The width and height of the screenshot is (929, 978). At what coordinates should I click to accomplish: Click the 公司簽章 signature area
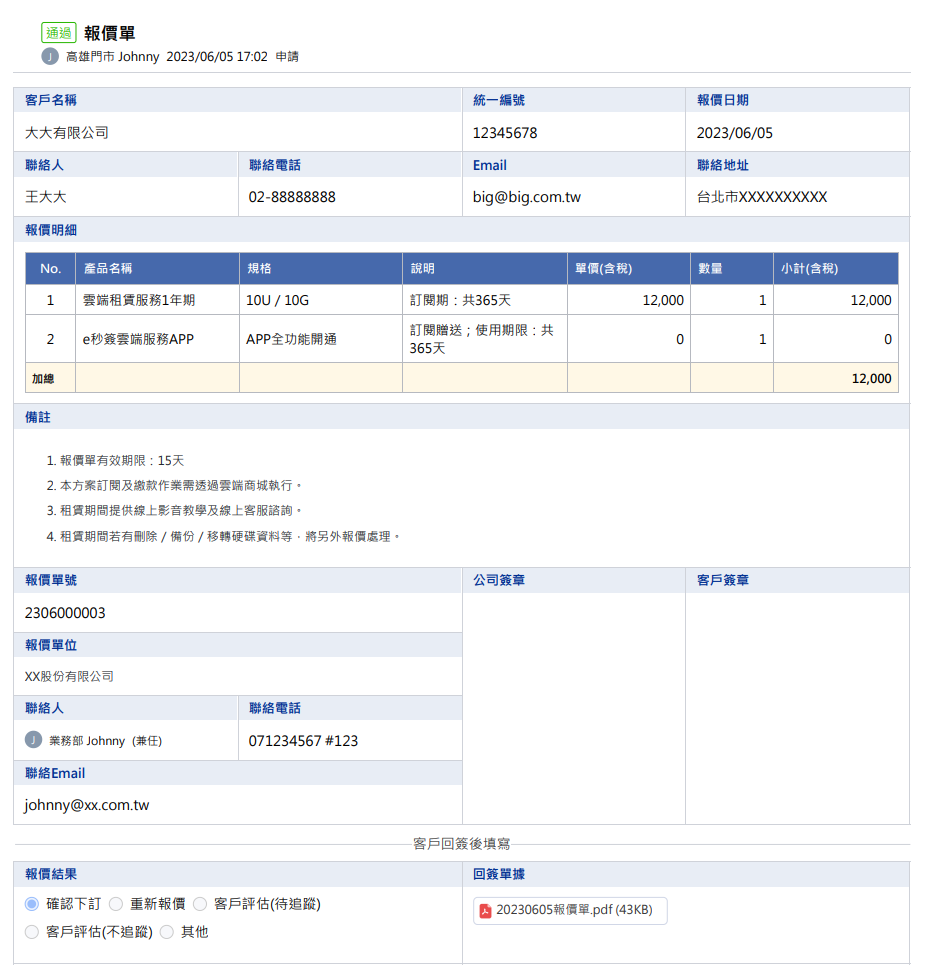point(574,708)
